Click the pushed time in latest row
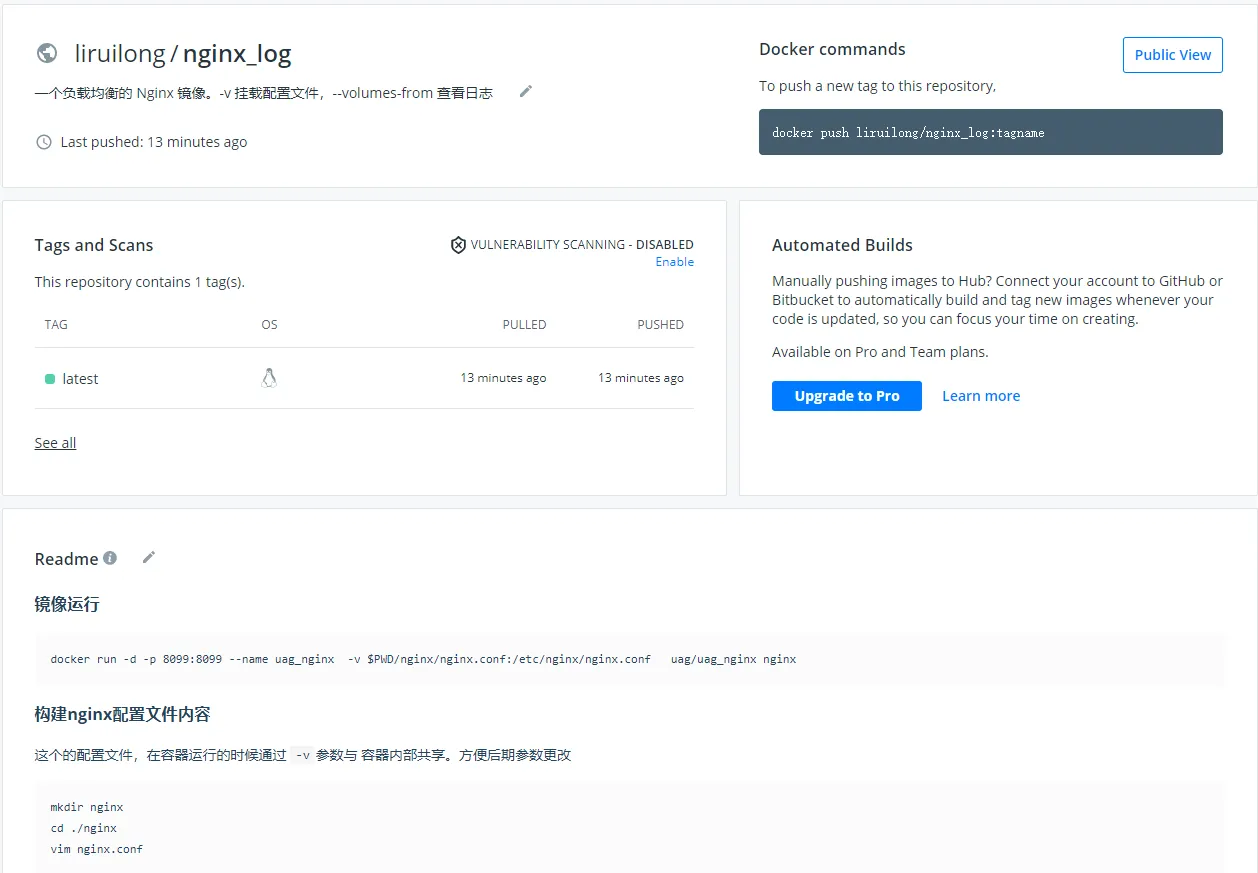This screenshot has height=873, width=1258. click(x=641, y=378)
